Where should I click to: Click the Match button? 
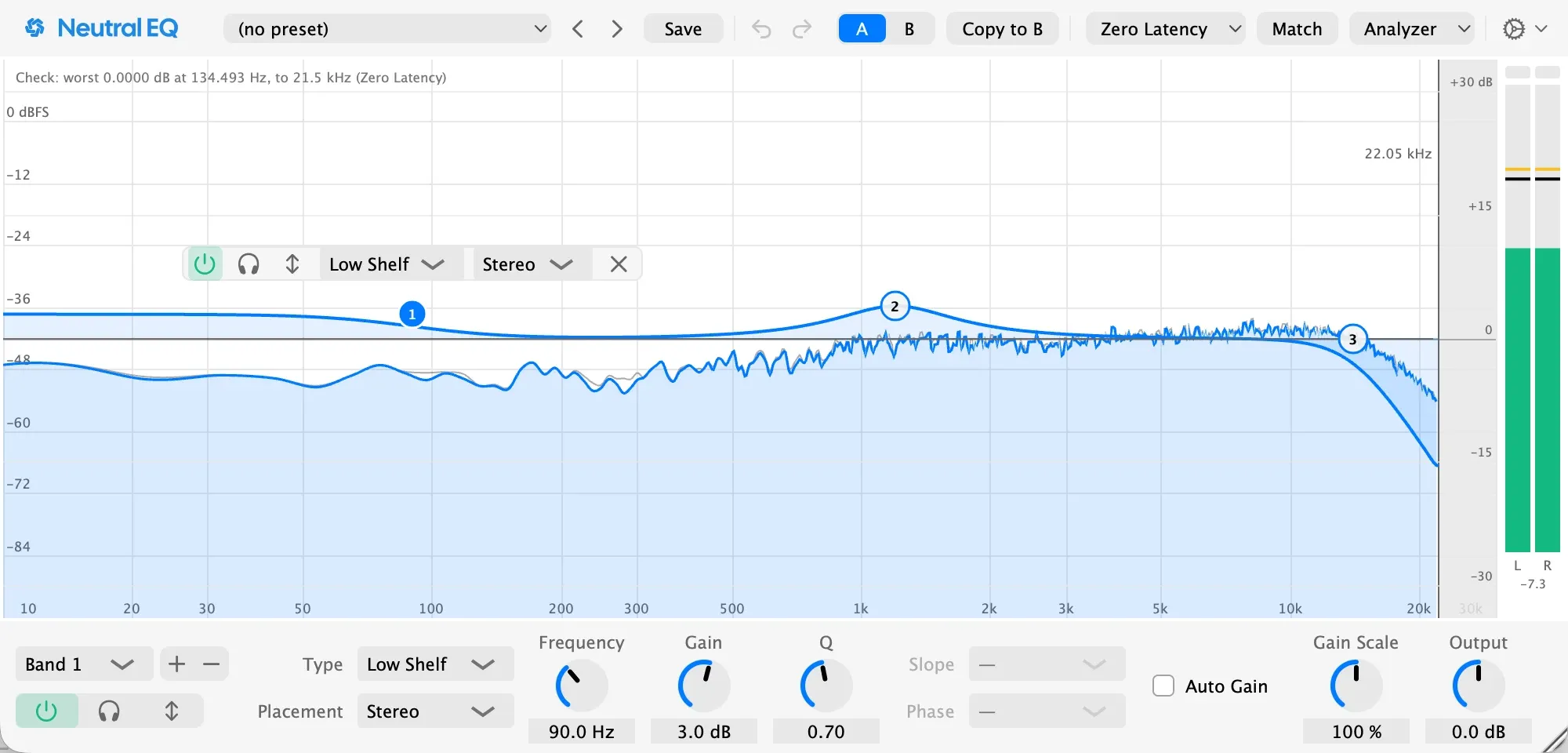pyautogui.click(x=1297, y=29)
